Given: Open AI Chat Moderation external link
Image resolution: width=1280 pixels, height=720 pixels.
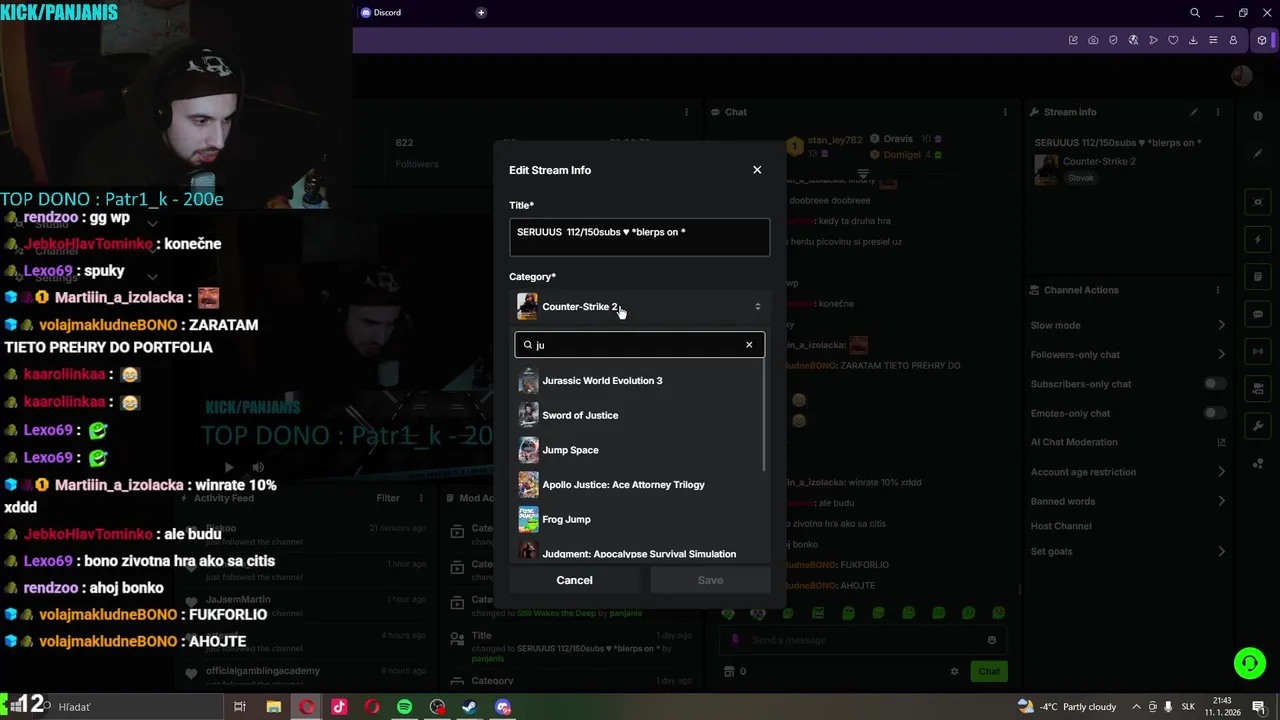Looking at the screenshot, I should pos(1221,442).
